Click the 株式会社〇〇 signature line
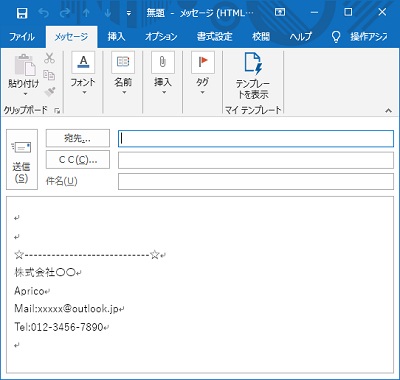The height and width of the screenshot is (380, 400). tap(45, 273)
